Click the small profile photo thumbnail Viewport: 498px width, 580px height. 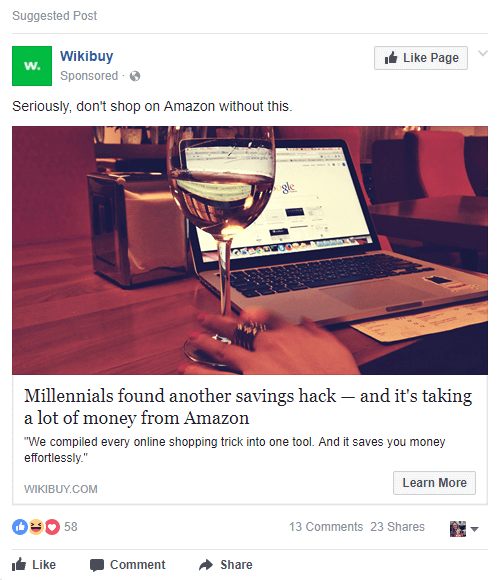pos(458,529)
